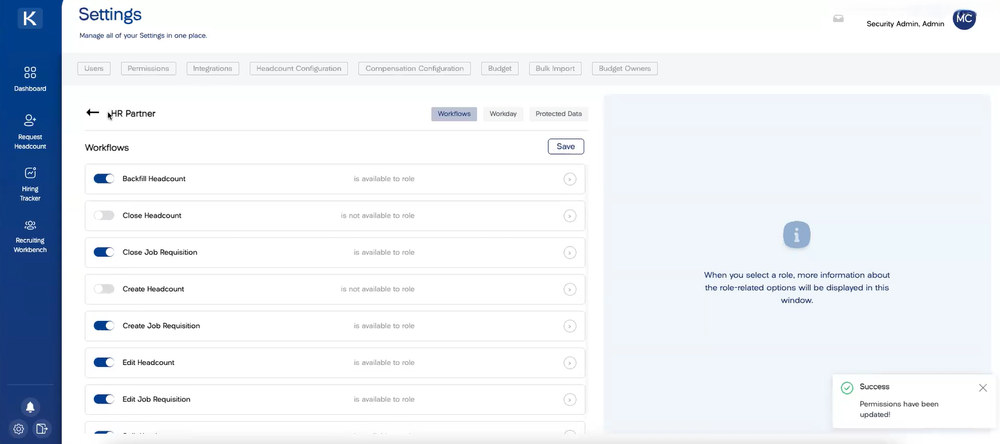Disable the Backfill Headcount toggle
The image size is (1000, 444).
click(x=104, y=179)
